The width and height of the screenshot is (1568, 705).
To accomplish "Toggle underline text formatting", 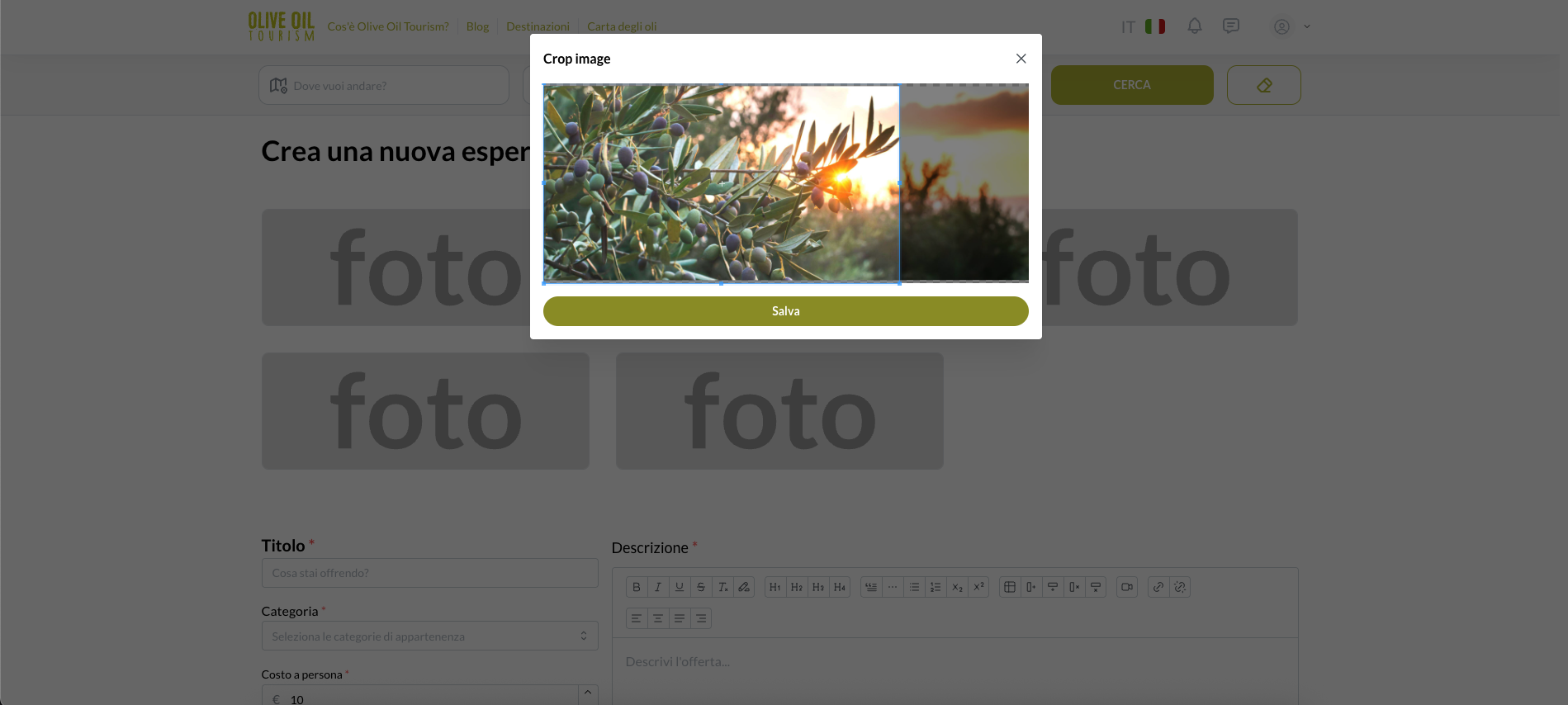I will [680, 587].
